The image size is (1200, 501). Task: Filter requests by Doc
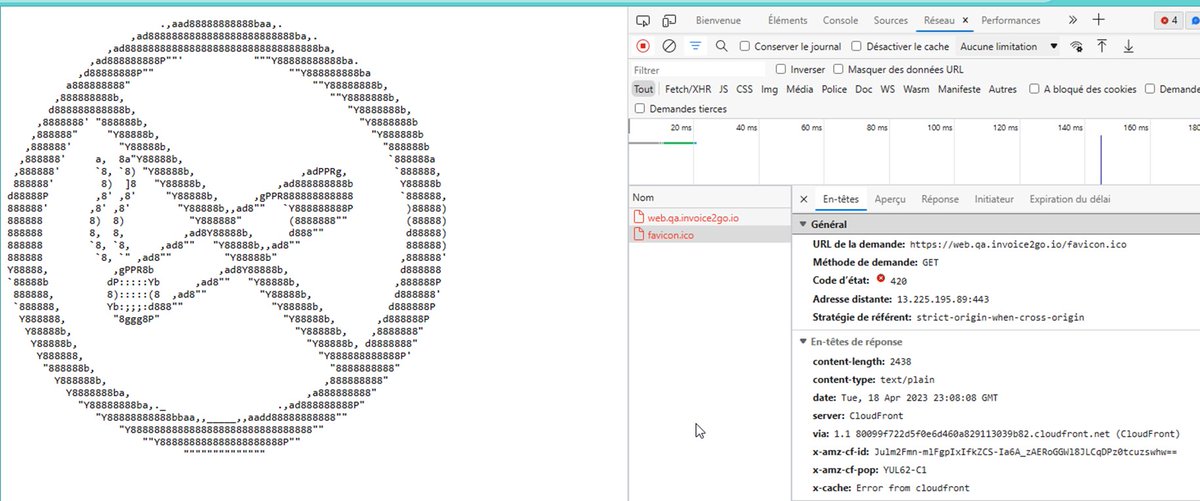click(864, 89)
